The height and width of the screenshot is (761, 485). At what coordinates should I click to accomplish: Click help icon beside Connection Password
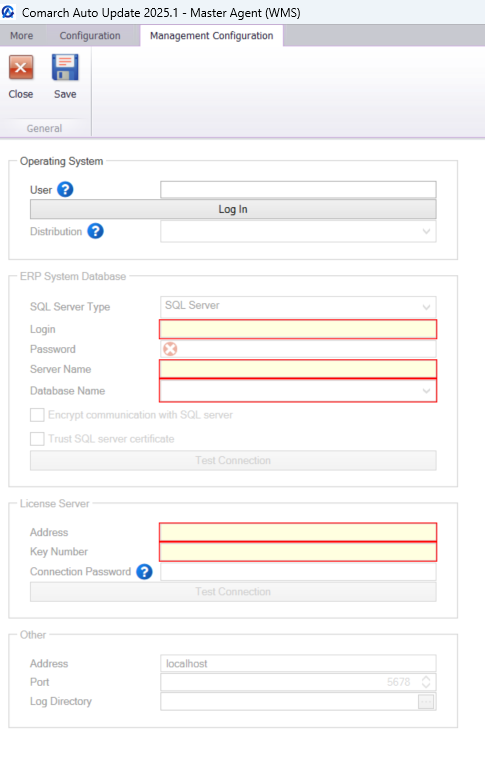144,572
